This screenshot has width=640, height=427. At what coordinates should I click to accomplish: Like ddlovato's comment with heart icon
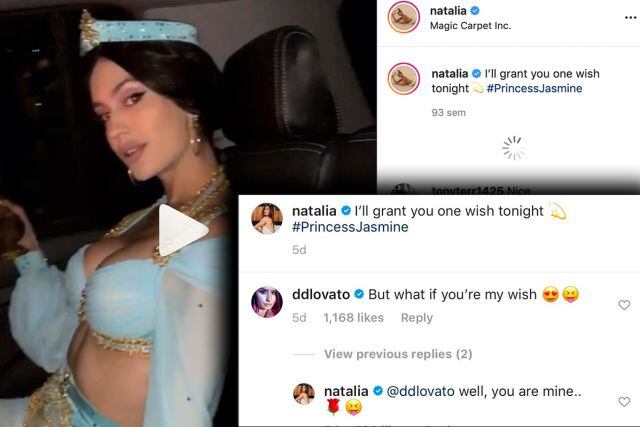point(624,305)
